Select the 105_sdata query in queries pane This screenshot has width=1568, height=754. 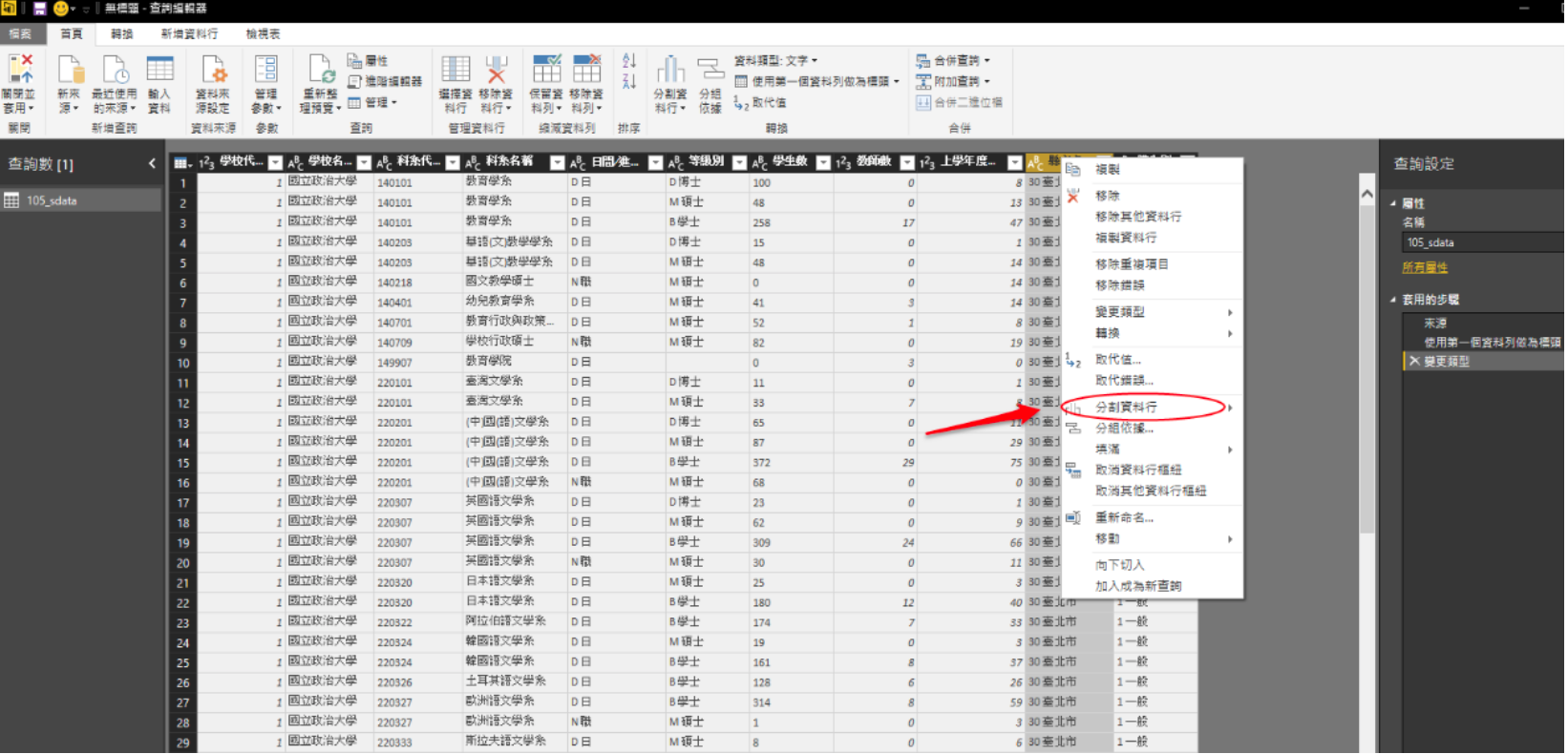pos(81,200)
